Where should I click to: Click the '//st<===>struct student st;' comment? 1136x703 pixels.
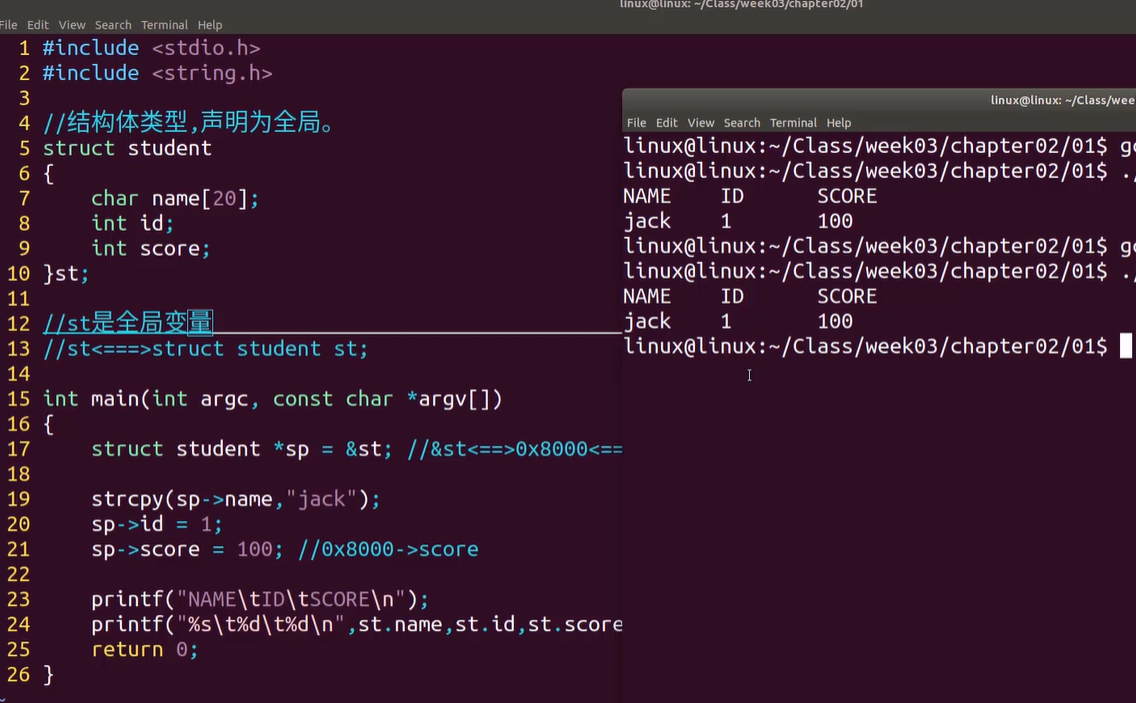(x=206, y=349)
